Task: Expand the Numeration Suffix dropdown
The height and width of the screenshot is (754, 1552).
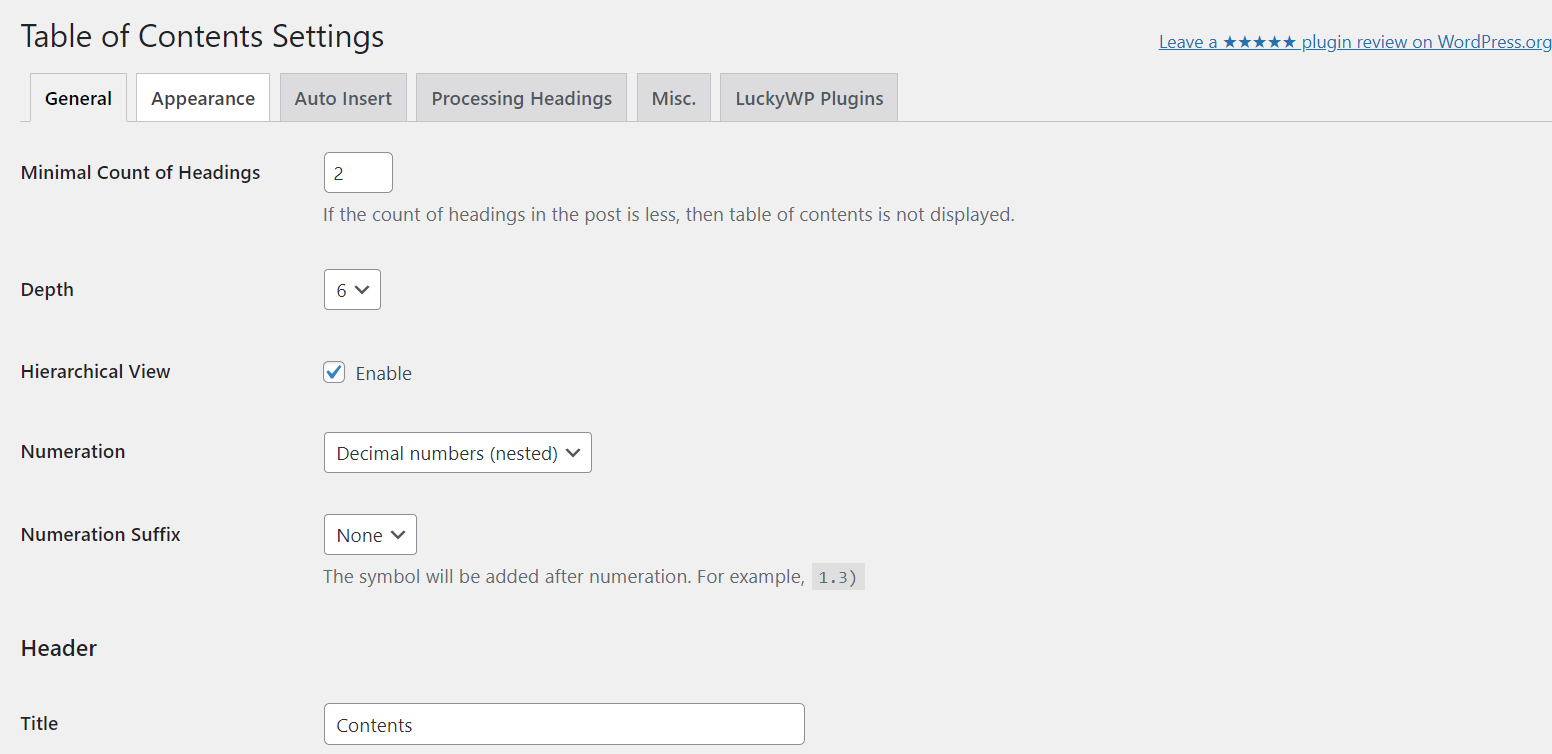Action: point(370,535)
